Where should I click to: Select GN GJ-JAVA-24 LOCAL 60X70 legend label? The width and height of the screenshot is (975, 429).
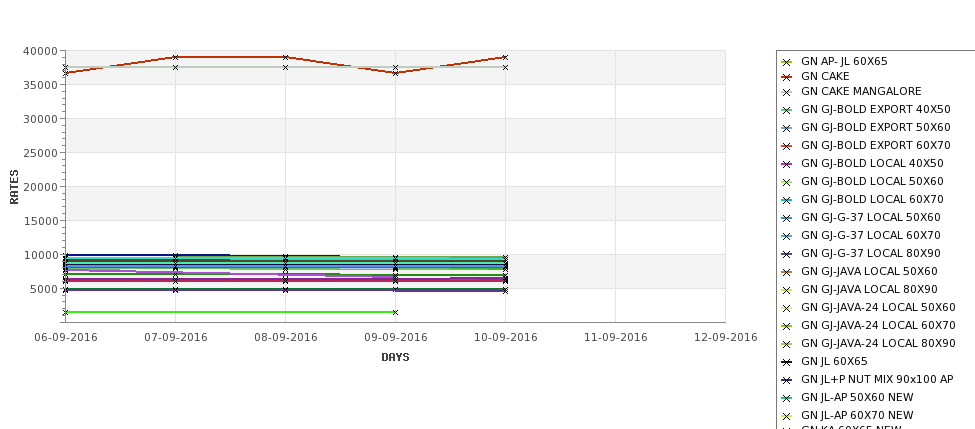pyautogui.click(x=878, y=326)
